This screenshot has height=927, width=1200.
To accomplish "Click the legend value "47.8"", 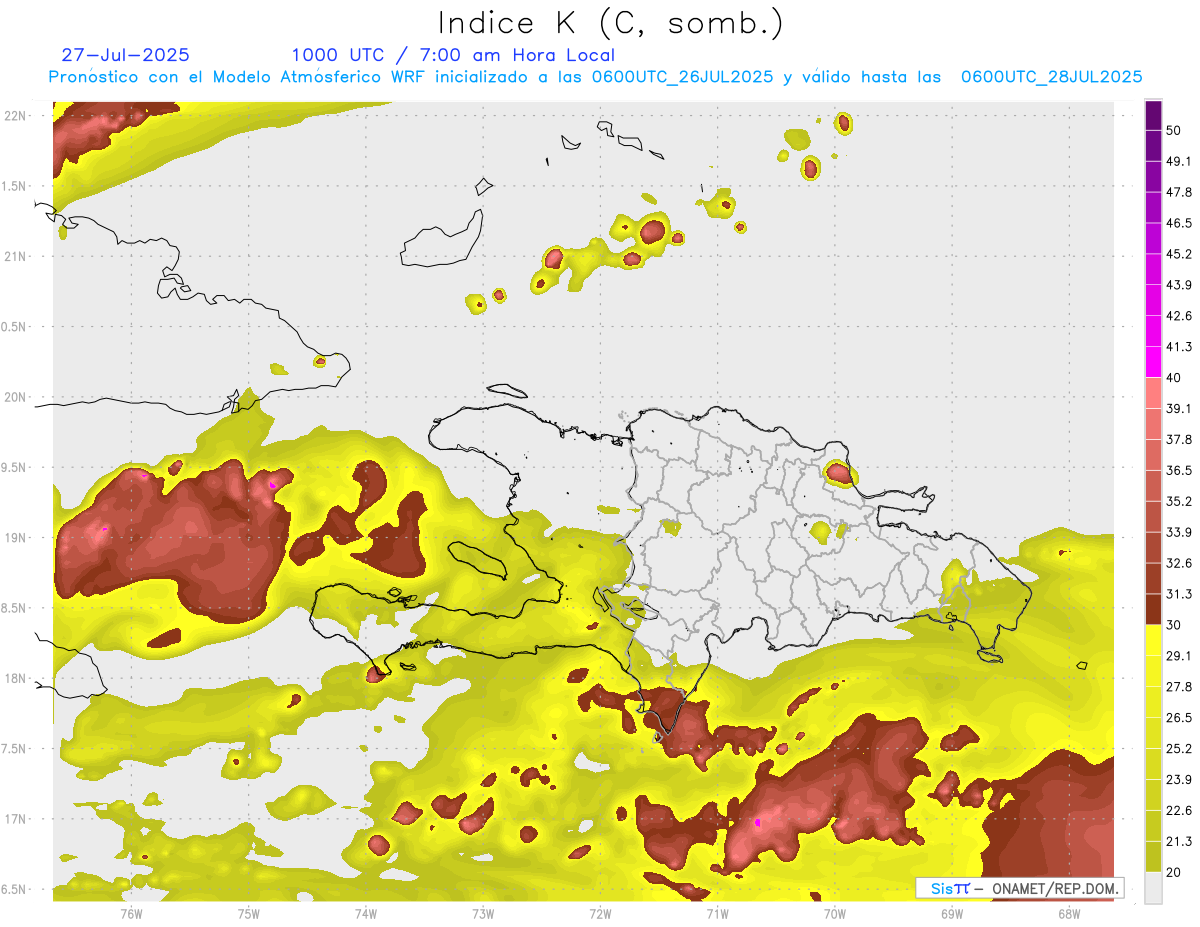I will tap(1179, 192).
